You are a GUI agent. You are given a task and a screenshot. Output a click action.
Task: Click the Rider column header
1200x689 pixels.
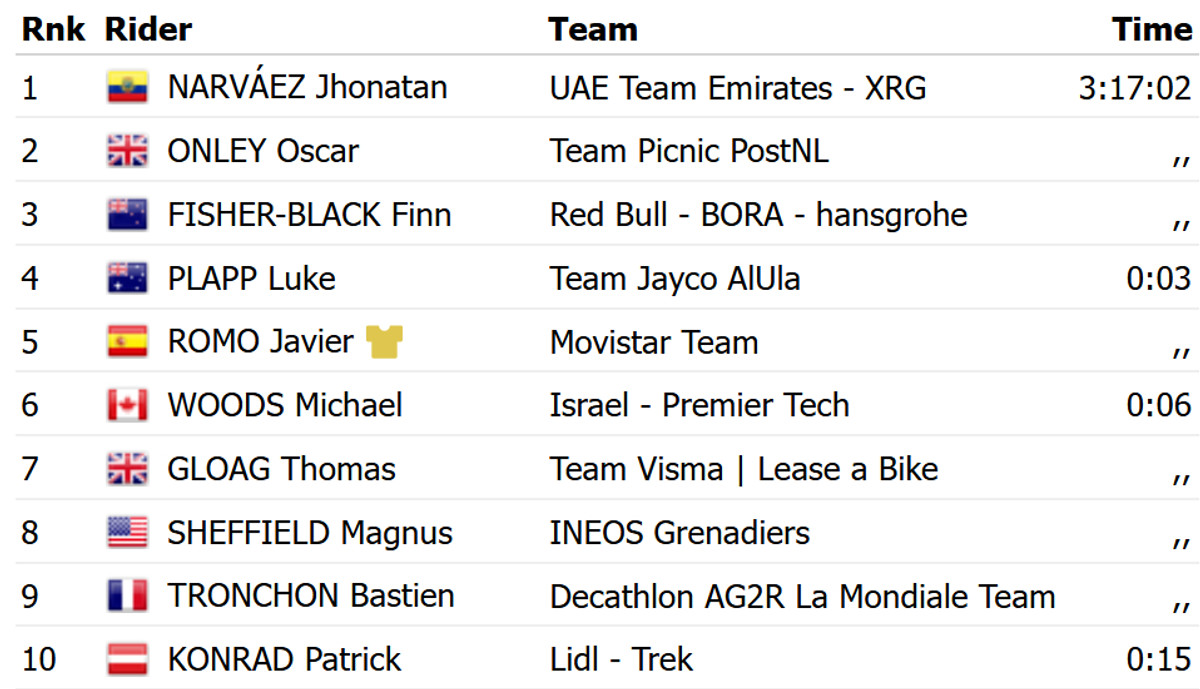[x=148, y=29]
